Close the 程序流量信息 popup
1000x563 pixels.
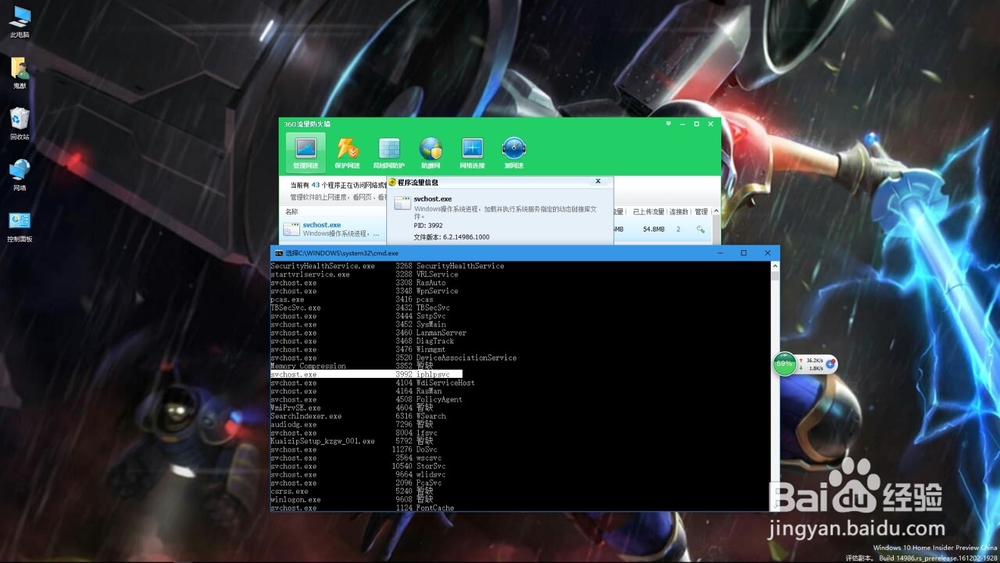[x=598, y=182]
